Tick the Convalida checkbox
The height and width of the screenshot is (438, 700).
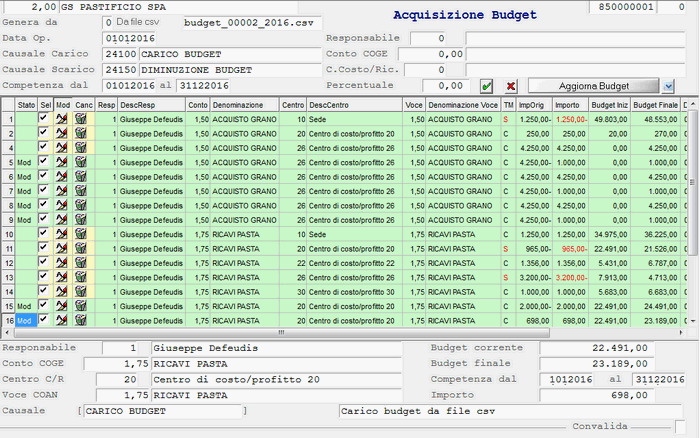coord(680,427)
